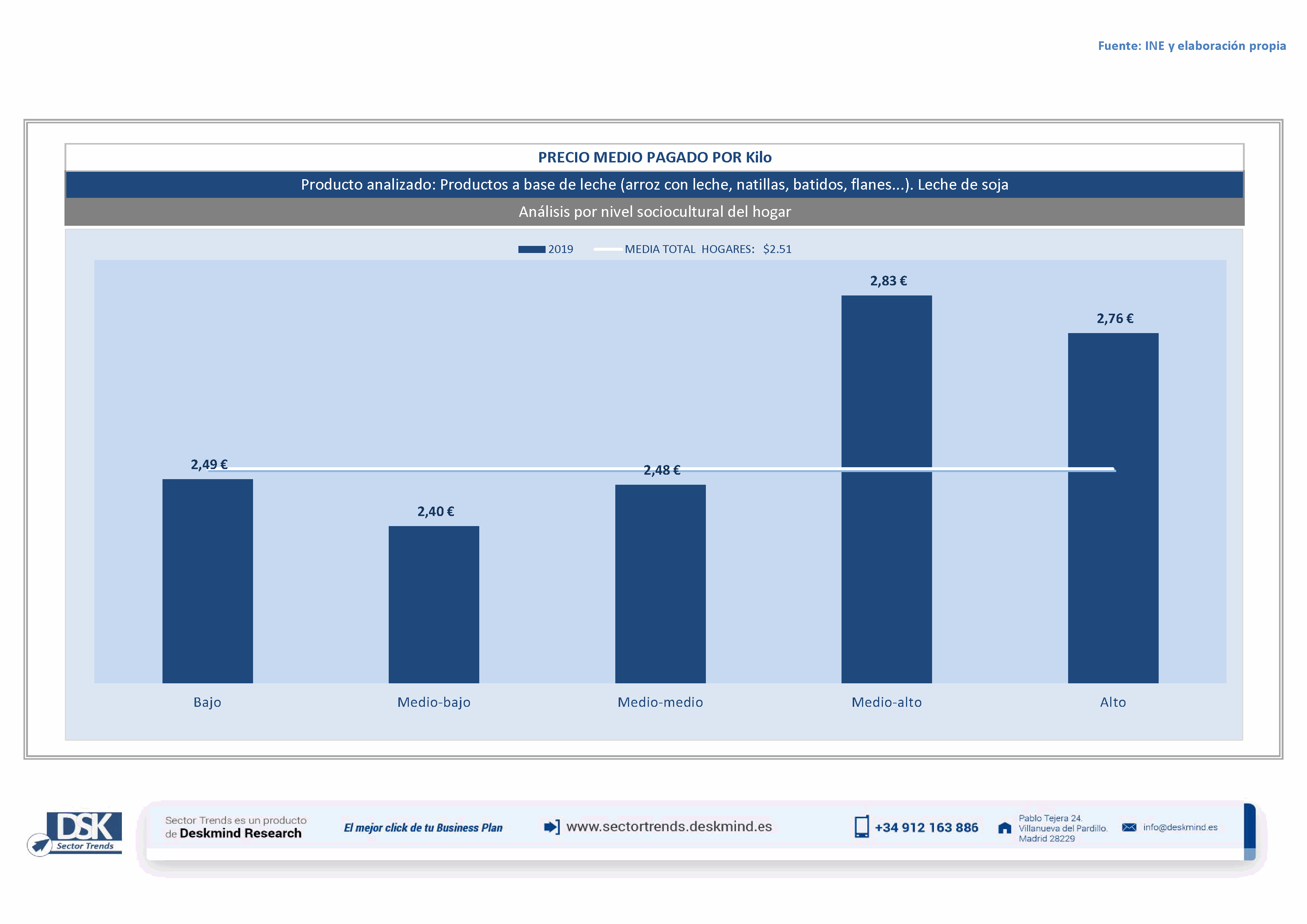Image resolution: width=1307 pixels, height=924 pixels.
Task: Click the dark blue 2019 legend swatch
Action: click(x=531, y=249)
